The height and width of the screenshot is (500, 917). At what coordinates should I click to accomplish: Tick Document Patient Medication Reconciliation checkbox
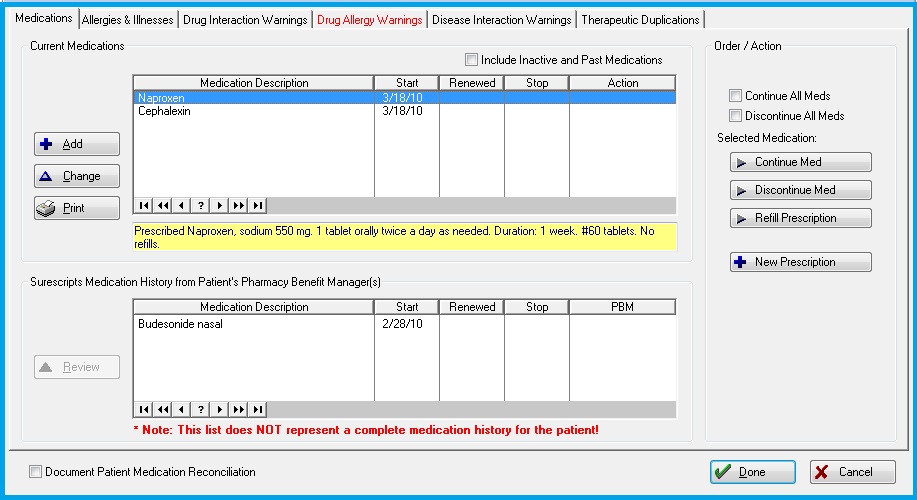coord(36,471)
